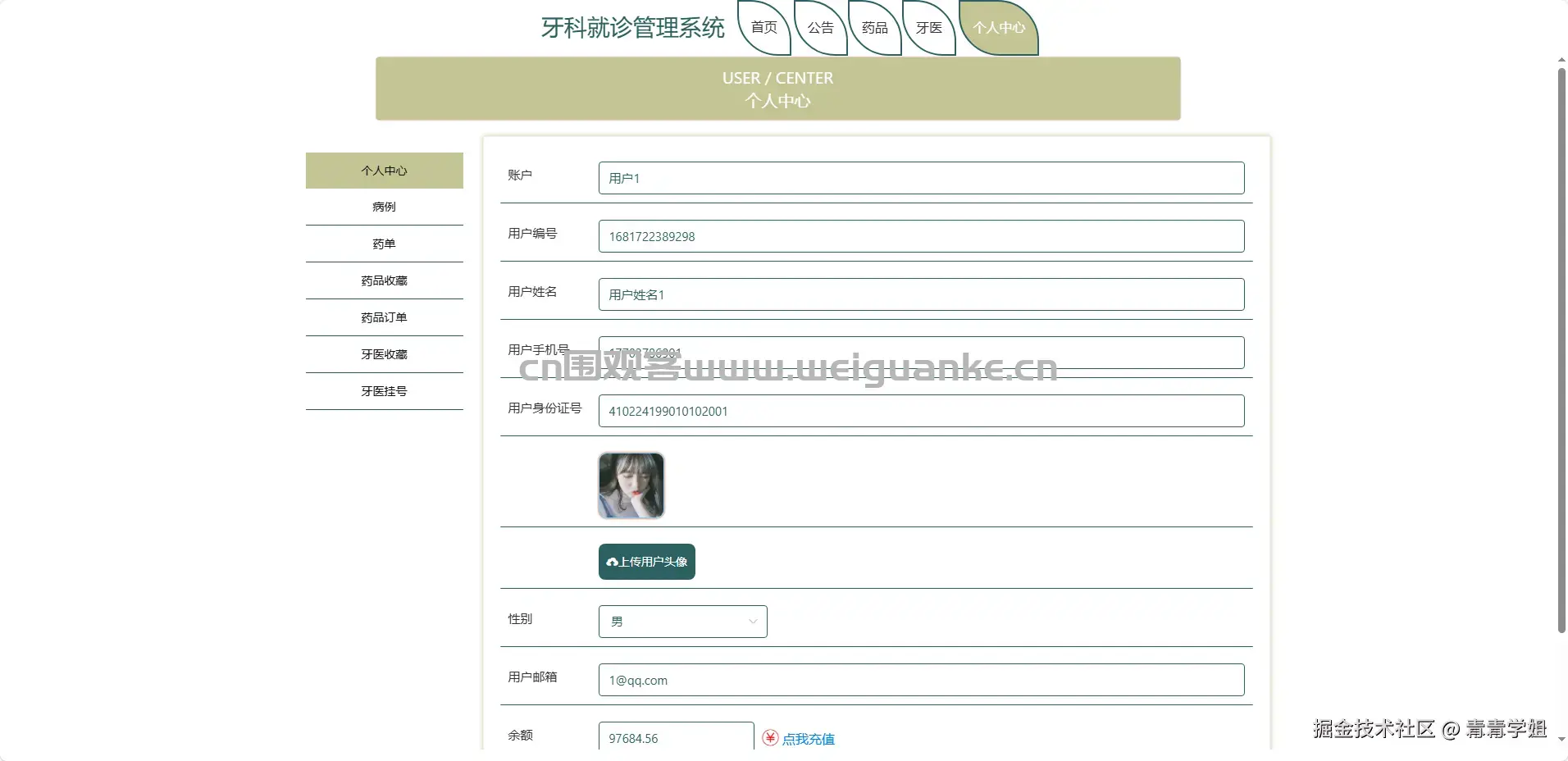
Task: Click the 用户手机号 input field
Action: pos(921,353)
